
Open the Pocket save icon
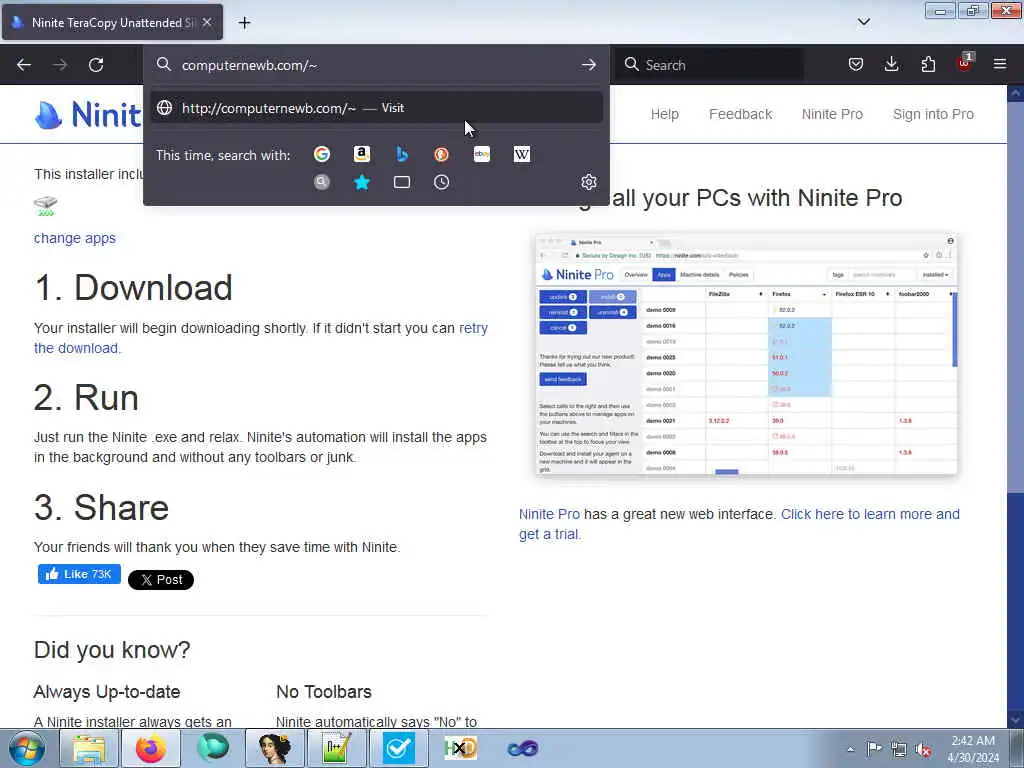click(x=856, y=64)
